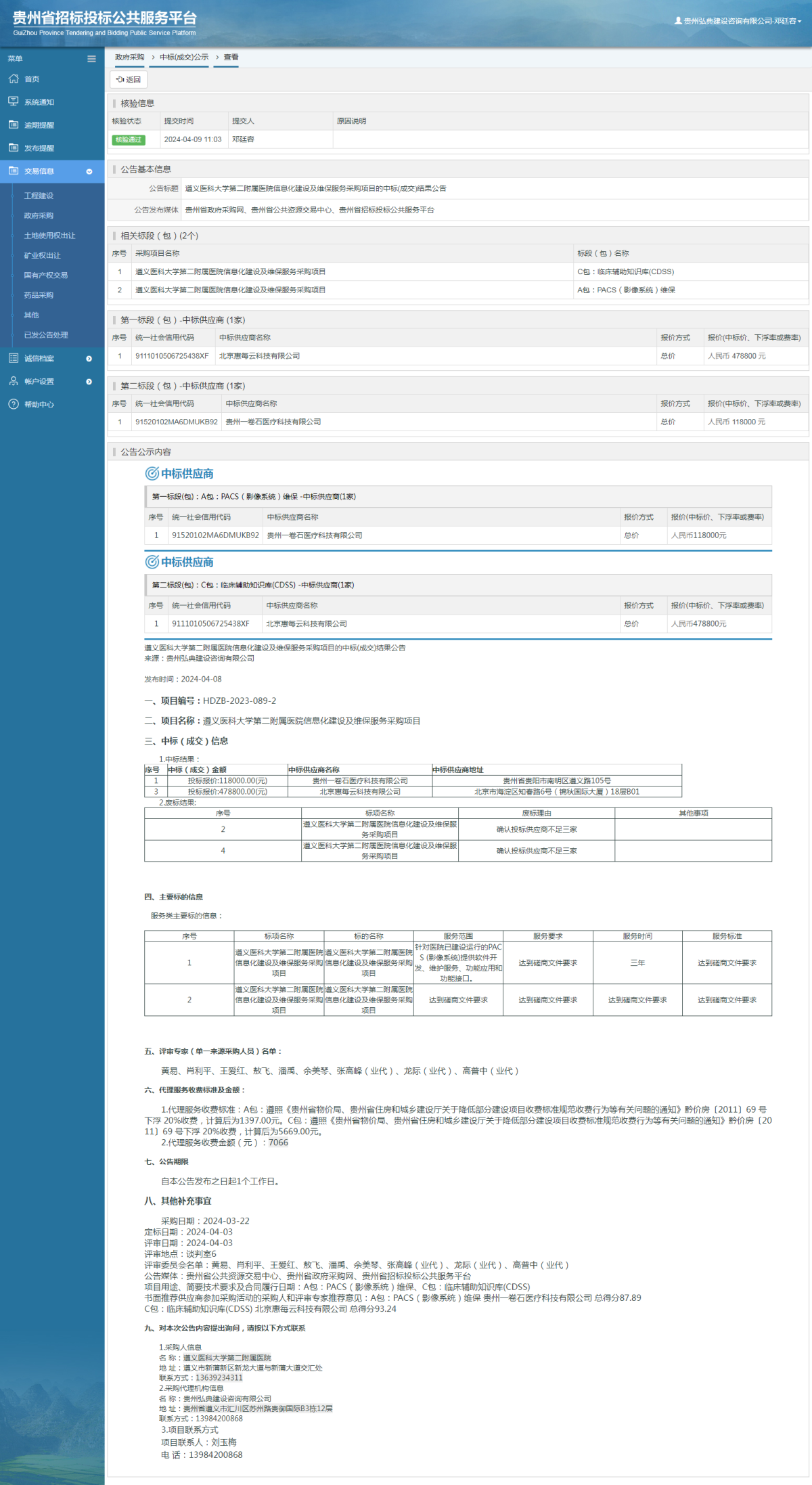
Task: Click the 核验通过 green status badge
Action: [x=129, y=139]
